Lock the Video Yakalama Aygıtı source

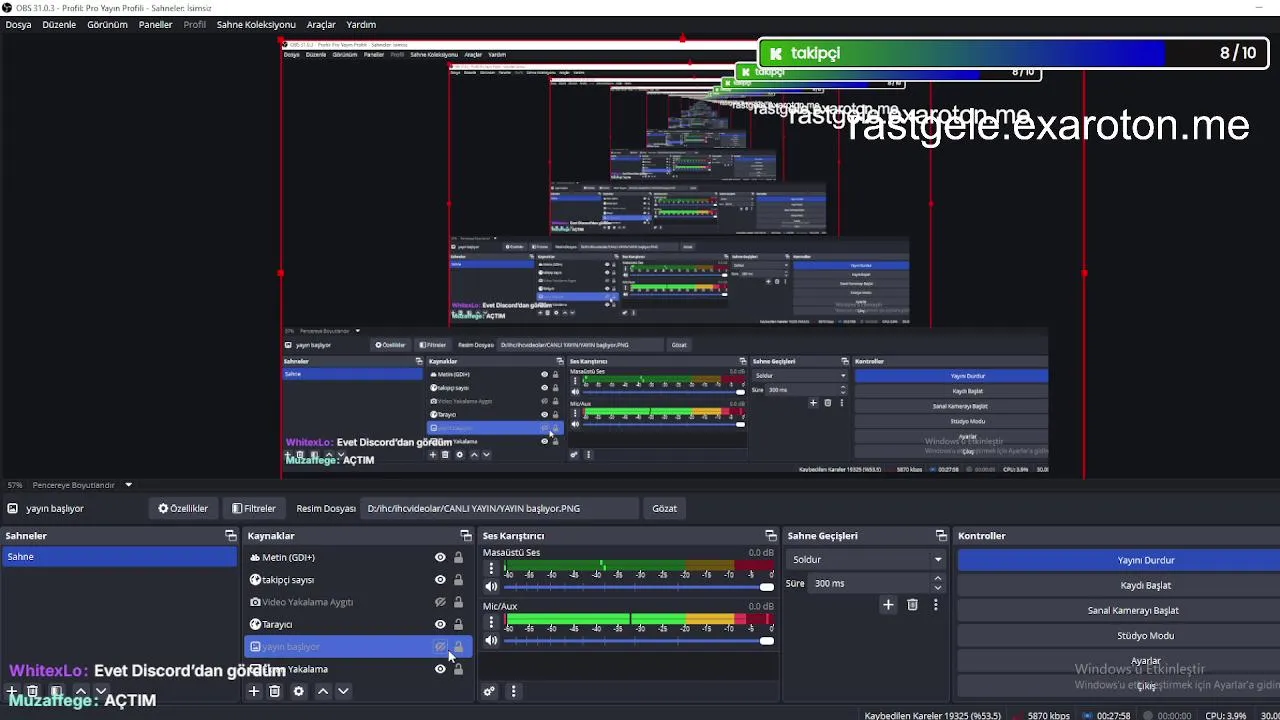(459, 602)
